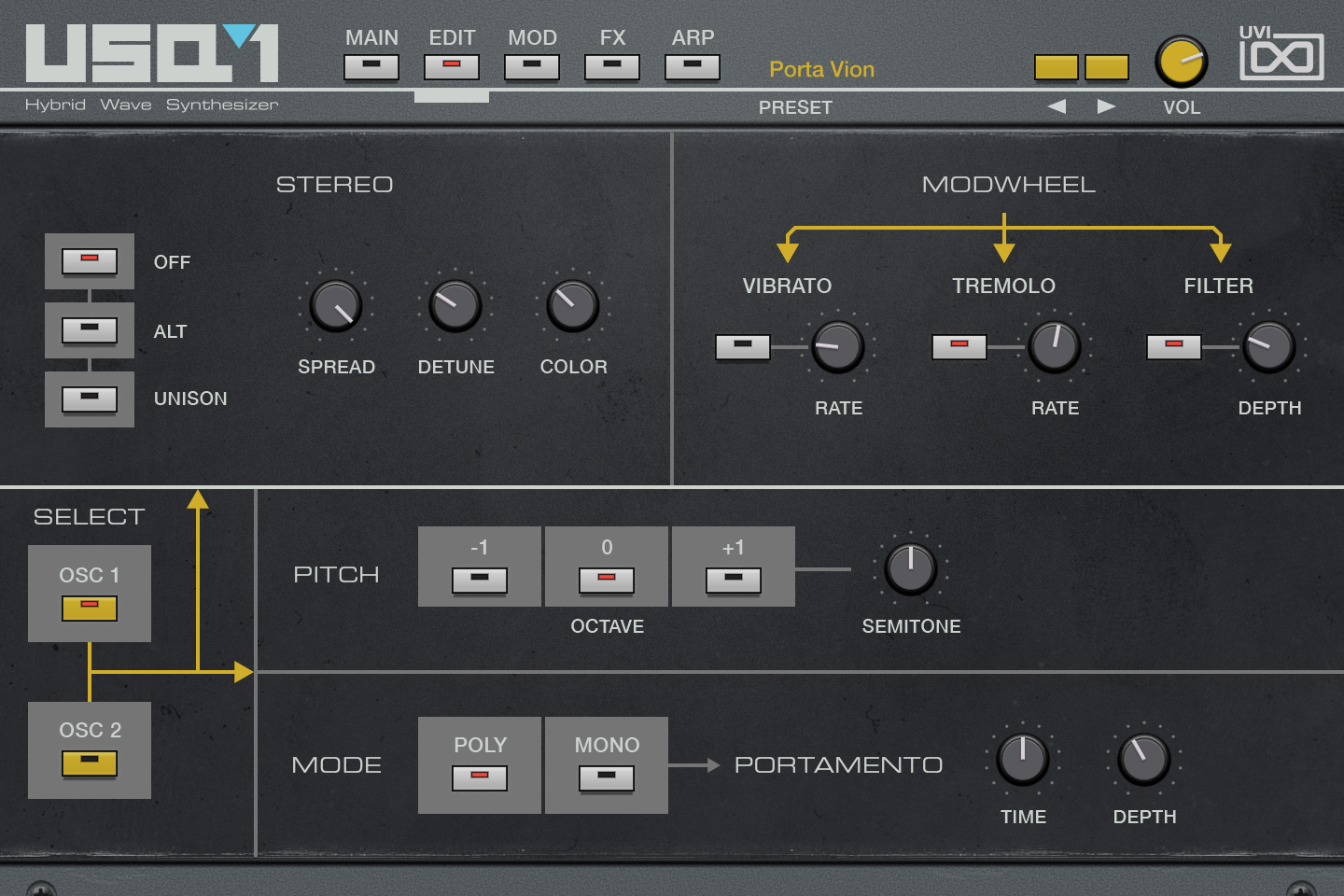Select OSC 1 for editing
This screenshot has width=1344, height=896.
(x=90, y=609)
